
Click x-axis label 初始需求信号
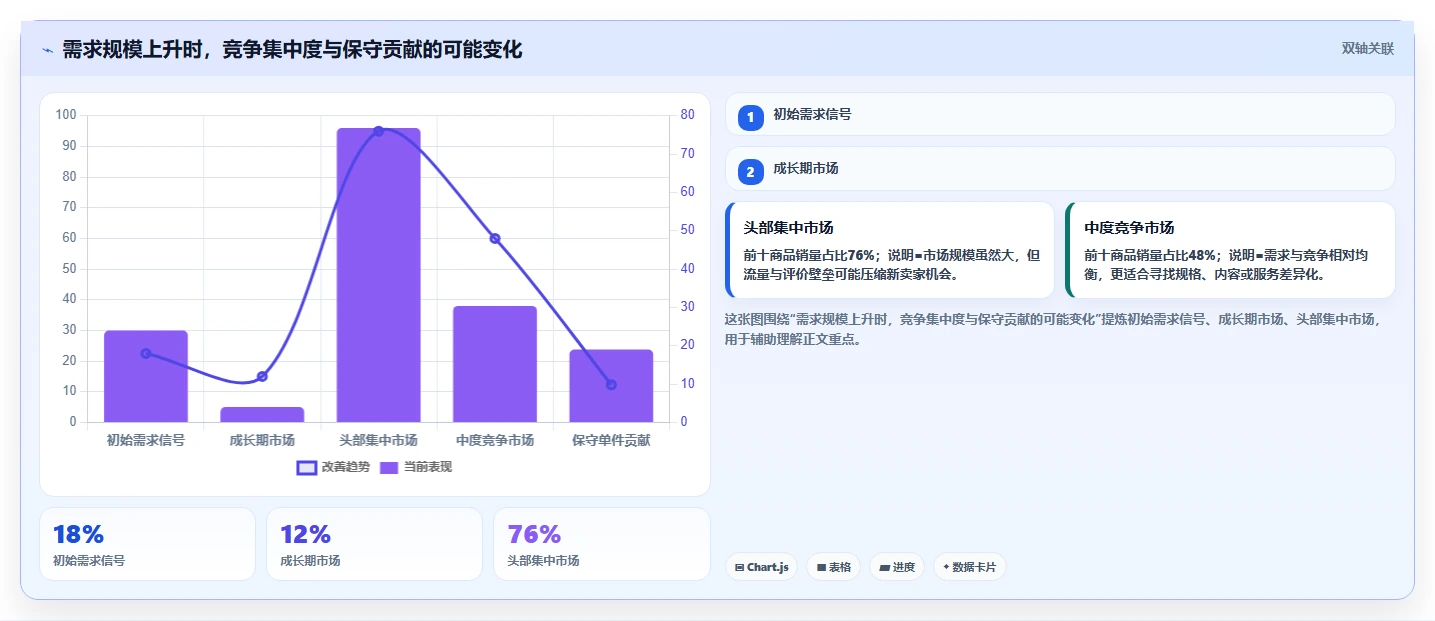tap(145, 440)
